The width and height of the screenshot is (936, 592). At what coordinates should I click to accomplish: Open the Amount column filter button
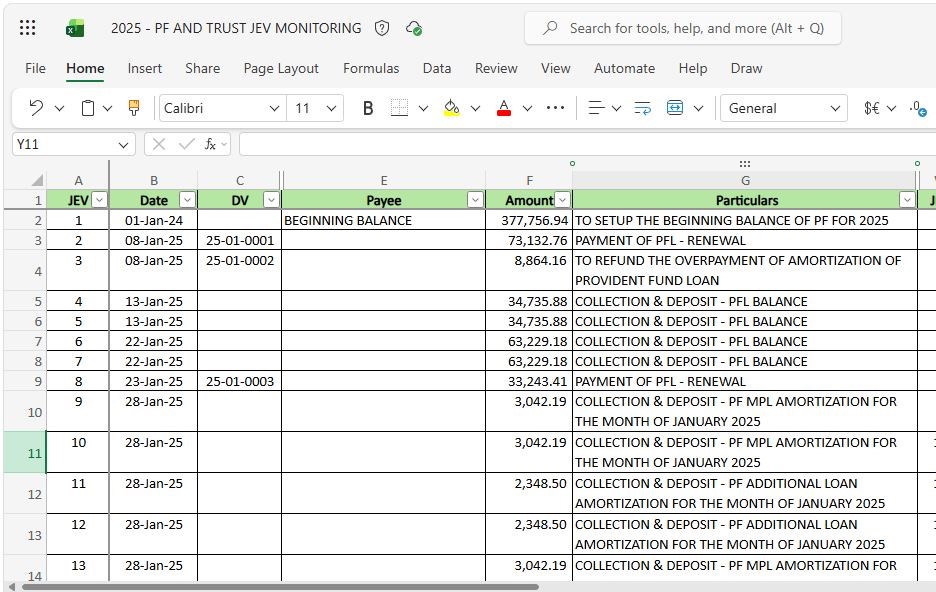tap(562, 199)
